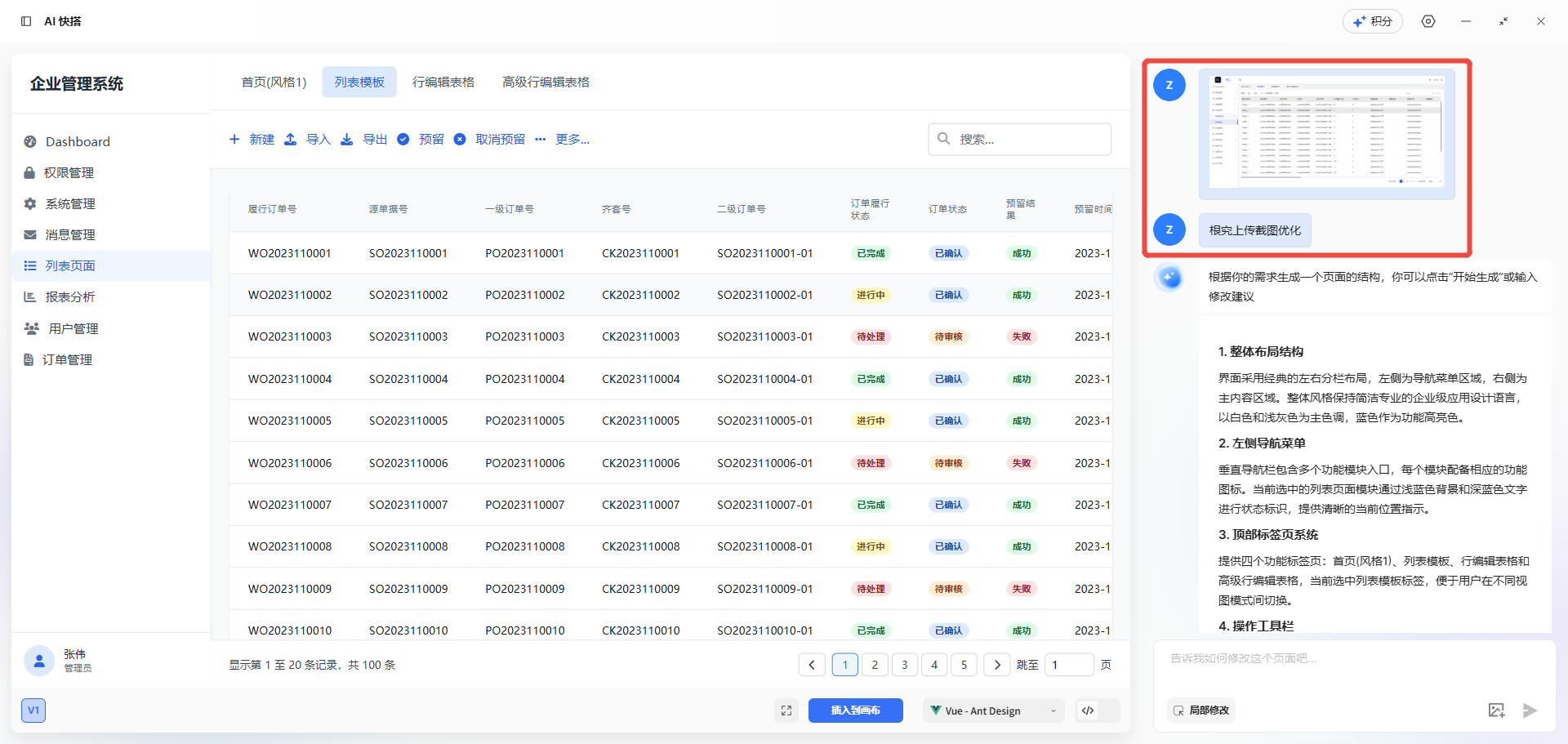Go to next page with right chevron
Screen dimensions: 1568x744
996,665
